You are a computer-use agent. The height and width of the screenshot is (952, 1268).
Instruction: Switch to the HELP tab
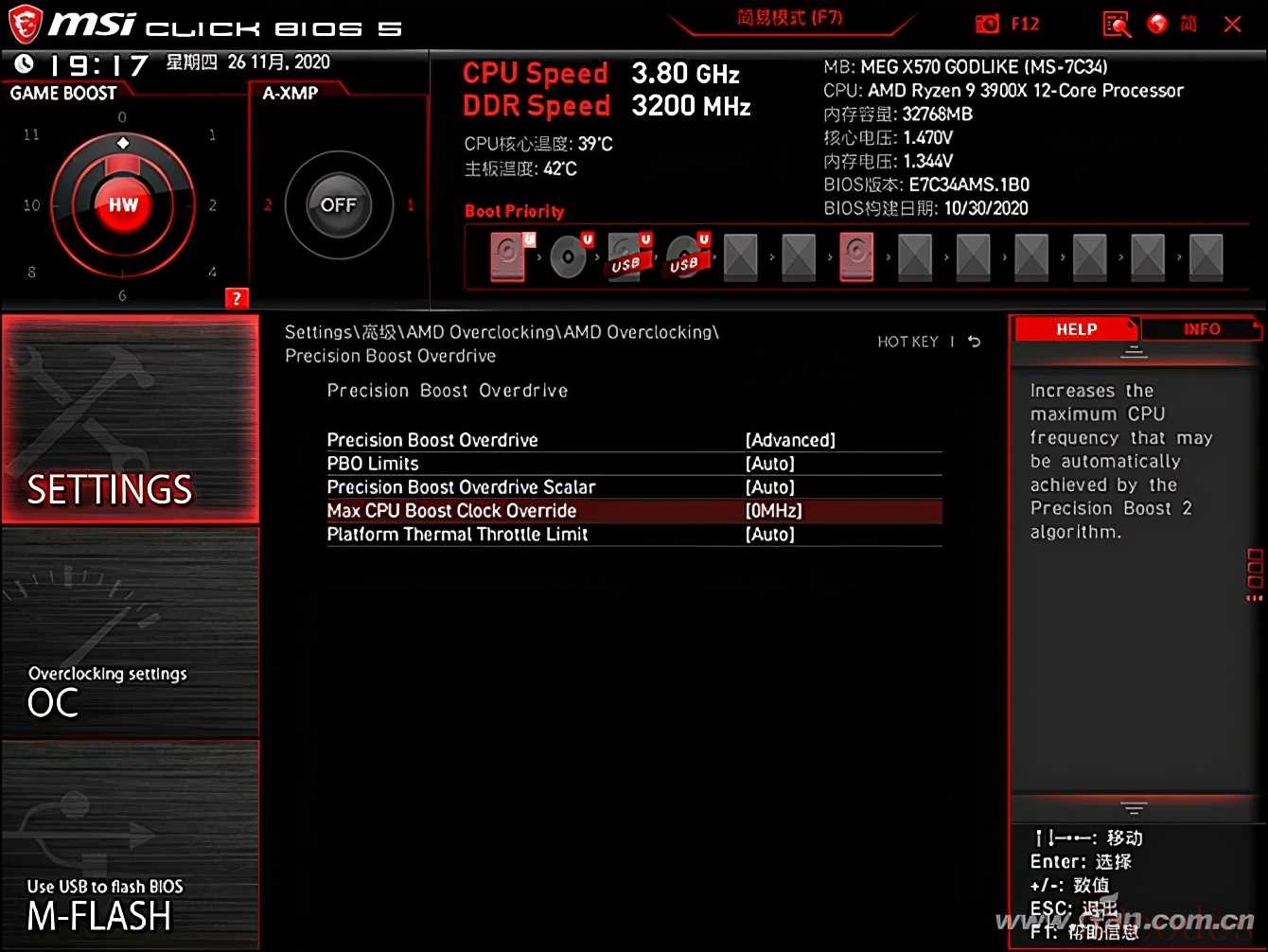[1076, 329]
